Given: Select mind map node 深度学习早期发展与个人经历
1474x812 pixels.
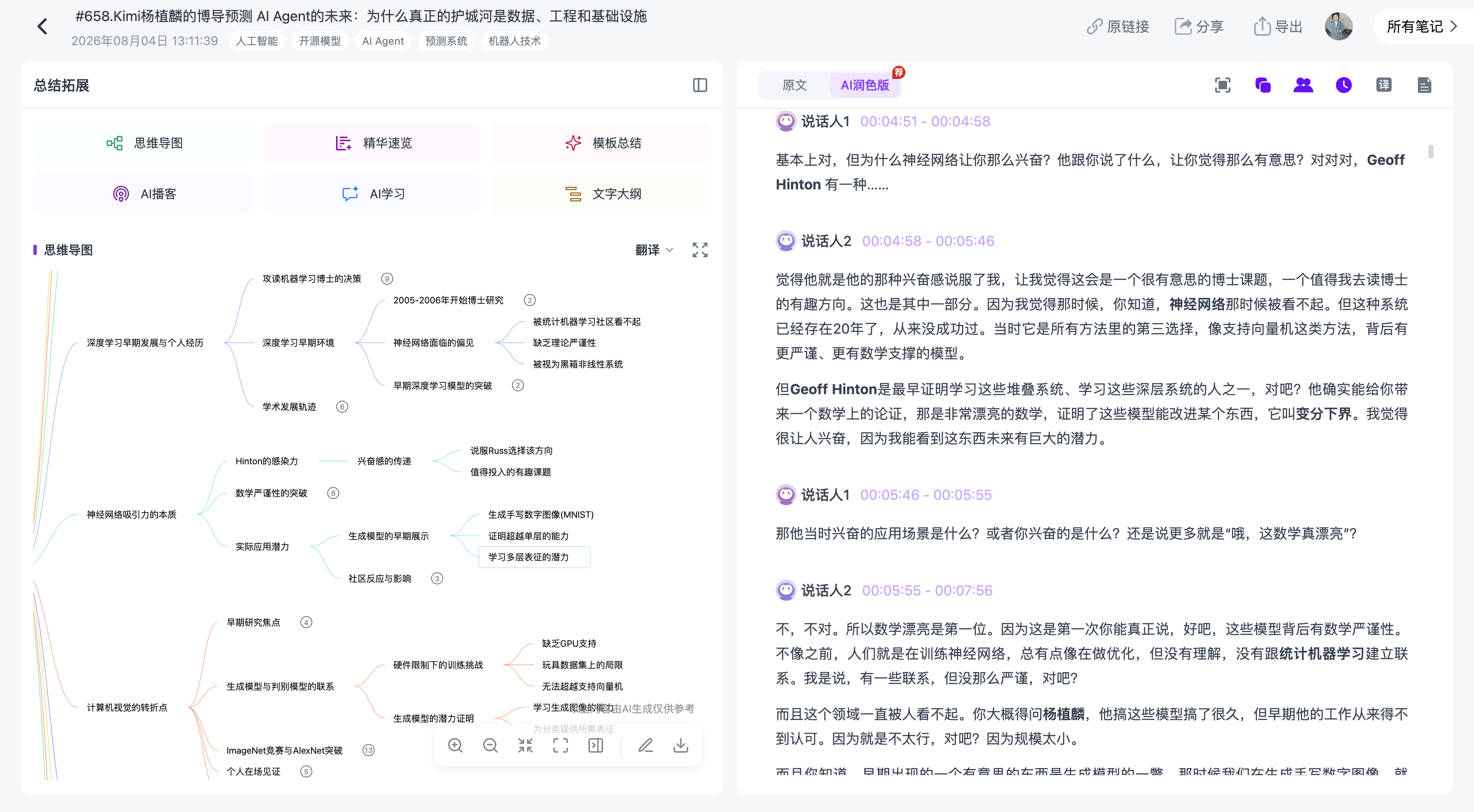Looking at the screenshot, I should click(x=145, y=343).
